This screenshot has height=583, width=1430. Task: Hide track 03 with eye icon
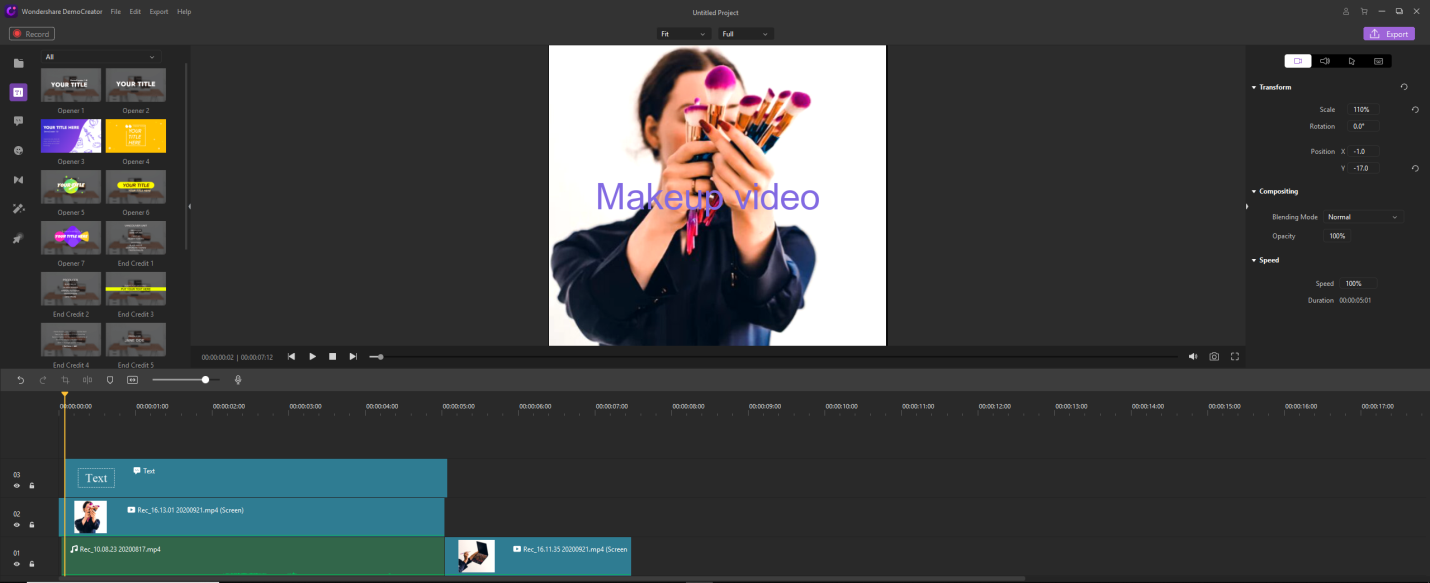pyautogui.click(x=17, y=486)
